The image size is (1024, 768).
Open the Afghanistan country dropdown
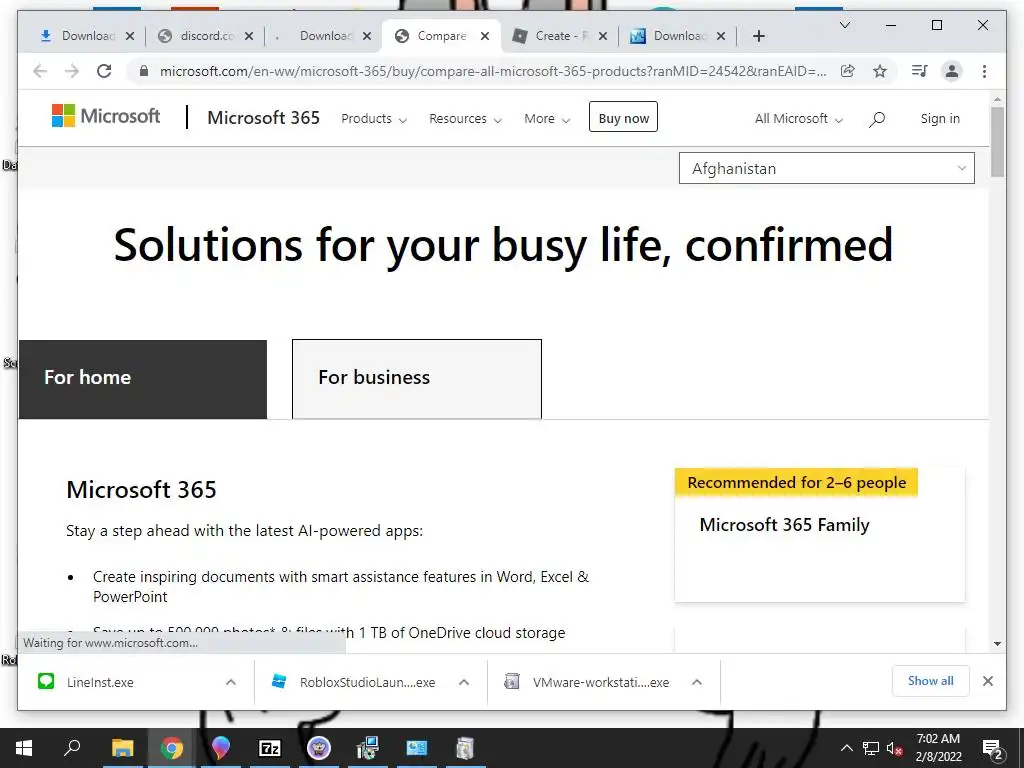pyautogui.click(x=827, y=168)
